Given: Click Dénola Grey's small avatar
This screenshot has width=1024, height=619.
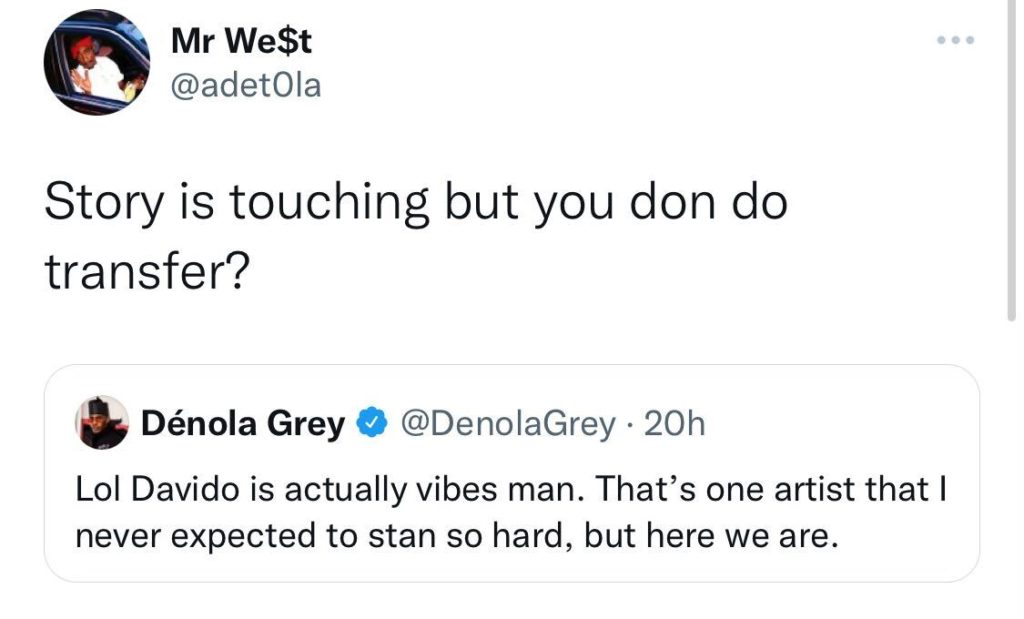Looking at the screenshot, I should (102, 422).
